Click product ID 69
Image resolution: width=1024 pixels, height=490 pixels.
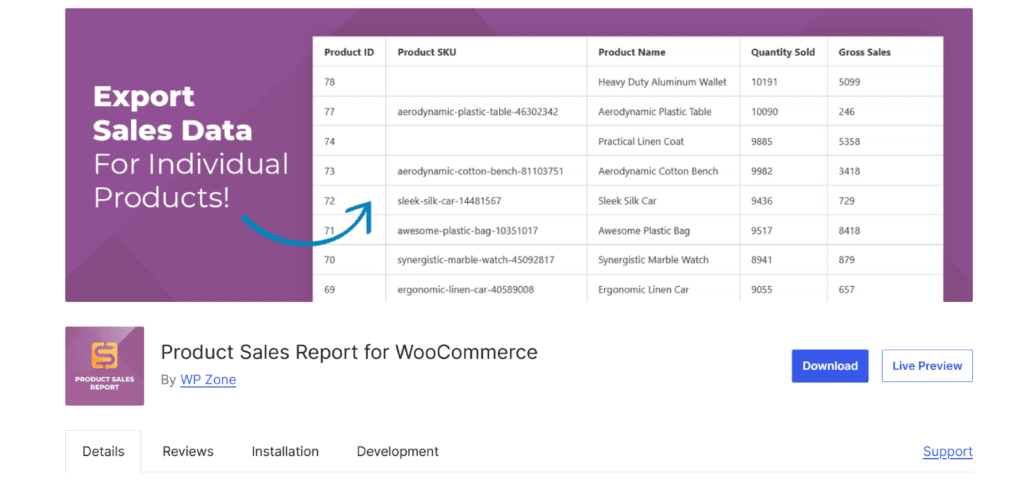pos(330,289)
